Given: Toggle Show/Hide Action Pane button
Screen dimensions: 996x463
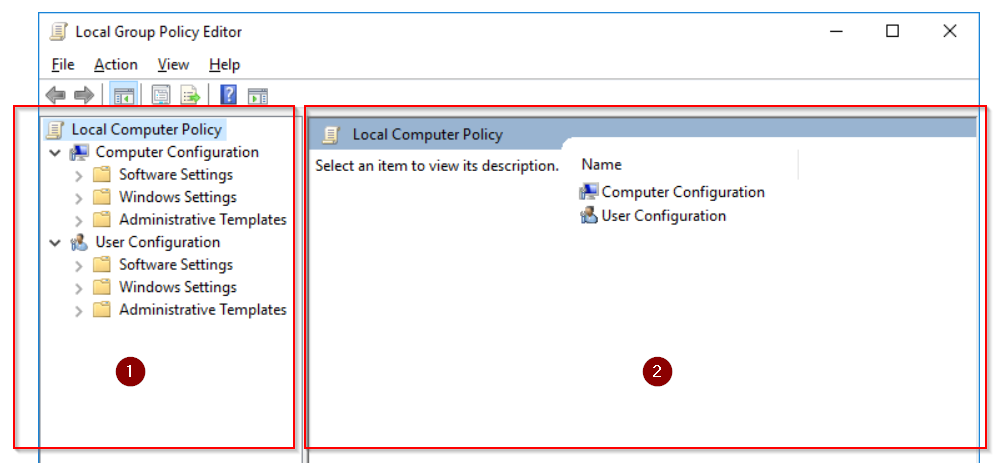Looking at the screenshot, I should point(258,95).
